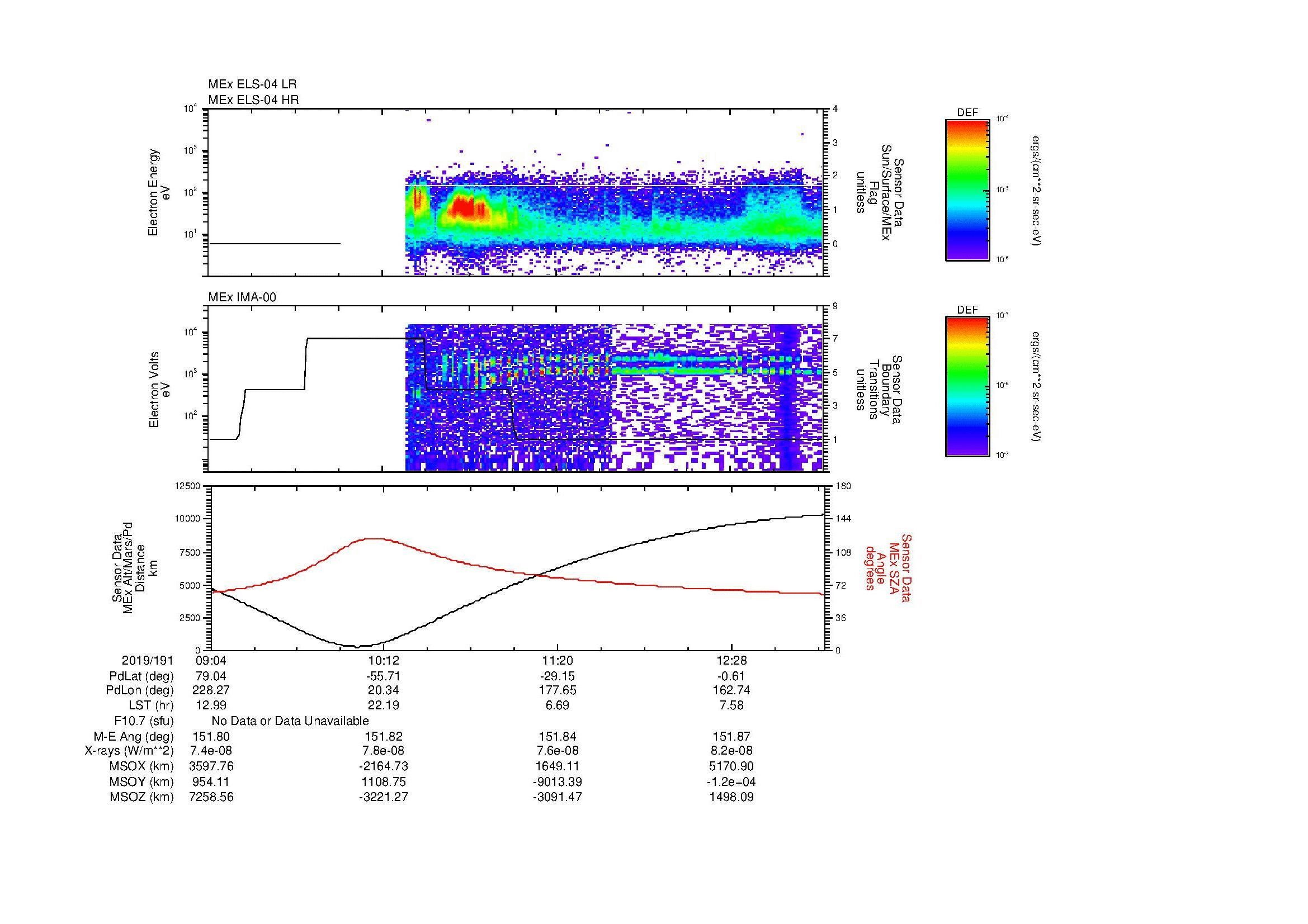Click the M-E Ang value '151.87'

tap(731, 737)
